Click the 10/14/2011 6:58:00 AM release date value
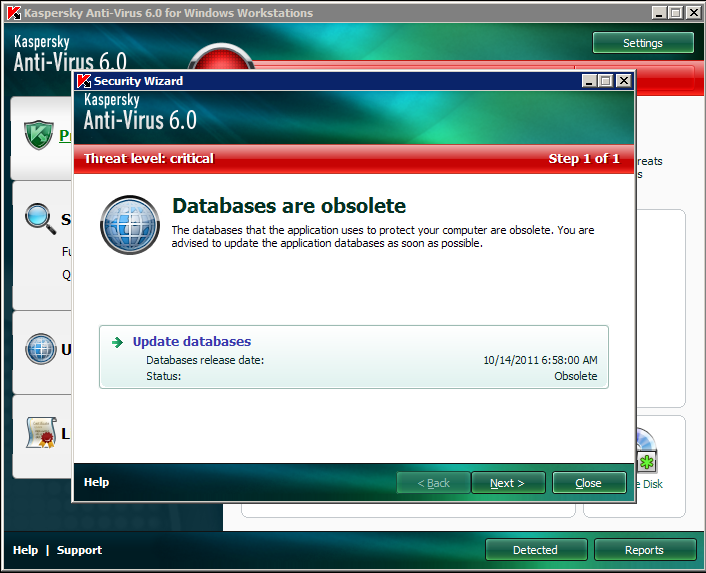This screenshot has width=706, height=573. (x=540, y=360)
